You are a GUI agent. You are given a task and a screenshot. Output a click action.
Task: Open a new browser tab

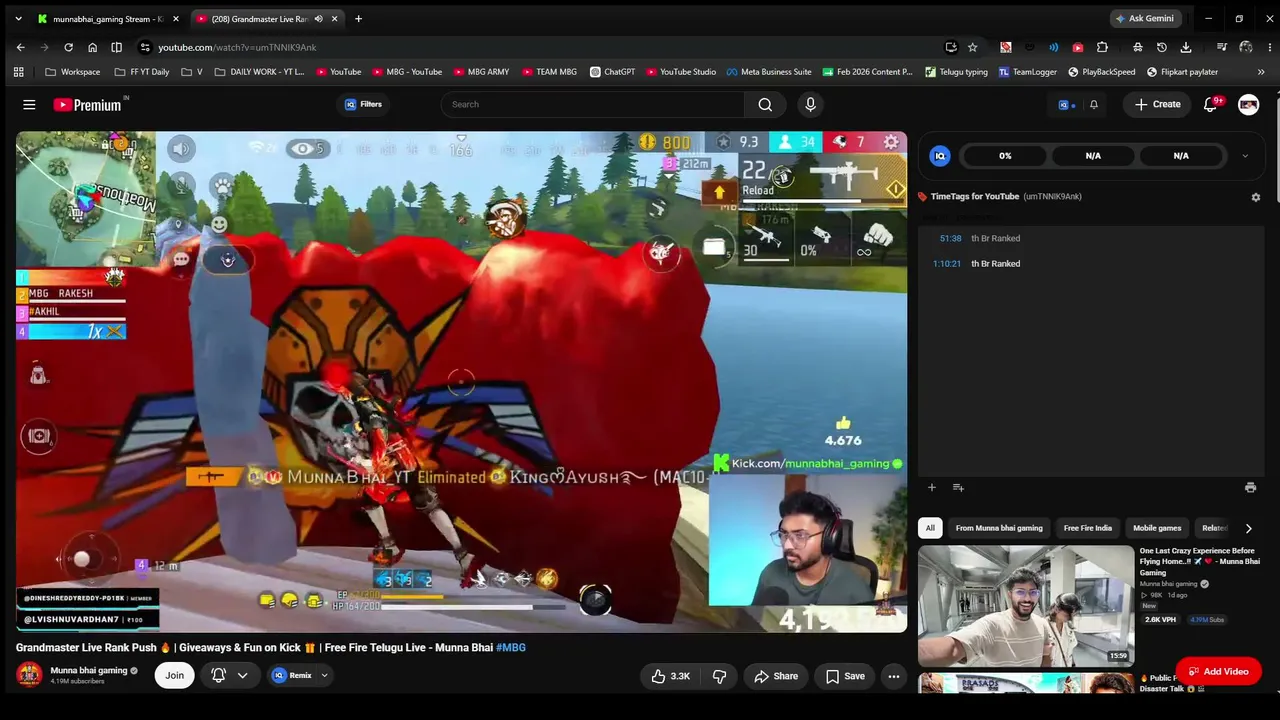point(358,18)
